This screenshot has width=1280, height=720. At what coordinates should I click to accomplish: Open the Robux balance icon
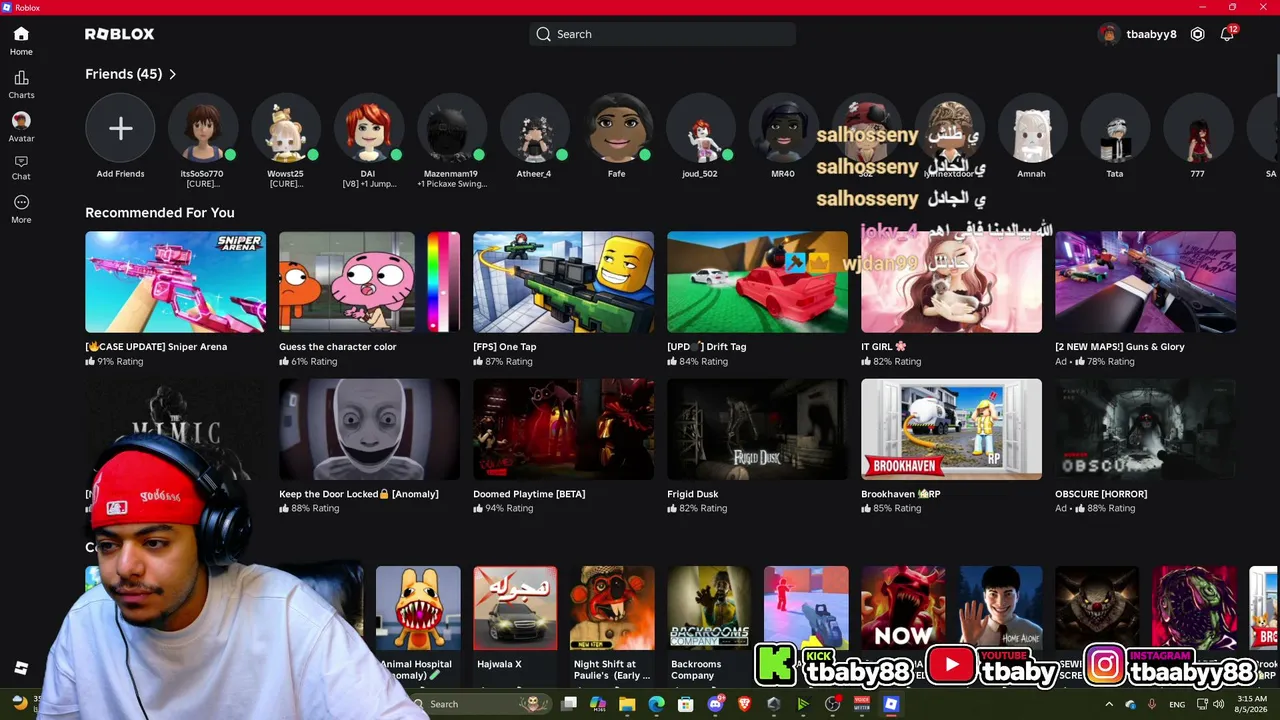(x=1197, y=34)
